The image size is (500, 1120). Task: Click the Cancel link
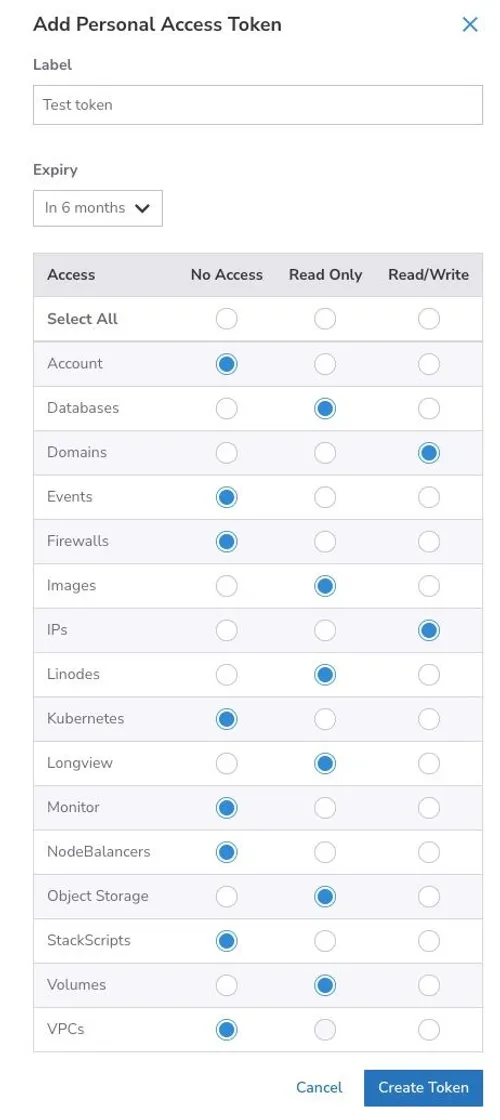coord(319,1087)
